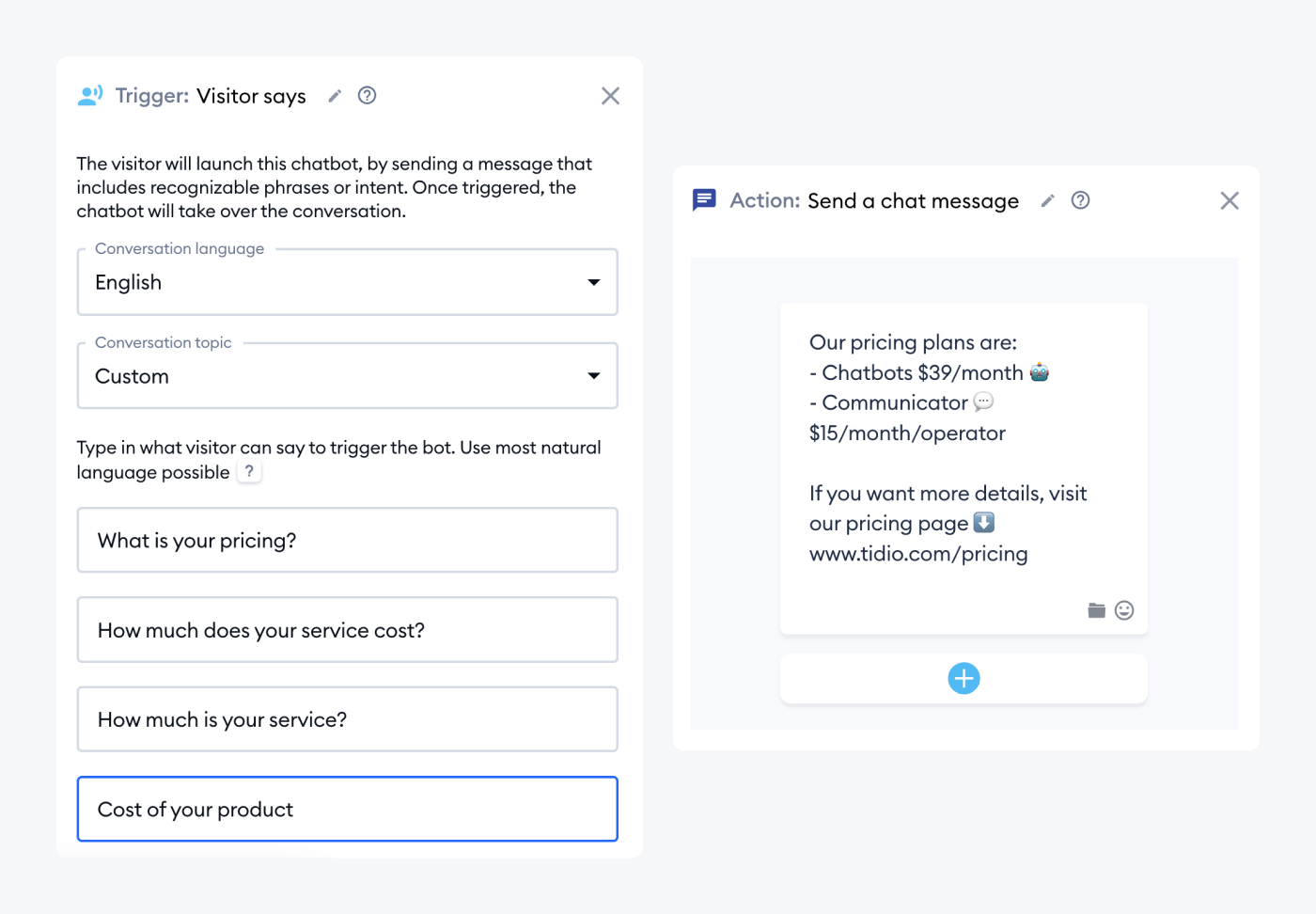This screenshot has height=914, width=1316.
Task: Open the English language chevron arrow
Action: tap(594, 282)
